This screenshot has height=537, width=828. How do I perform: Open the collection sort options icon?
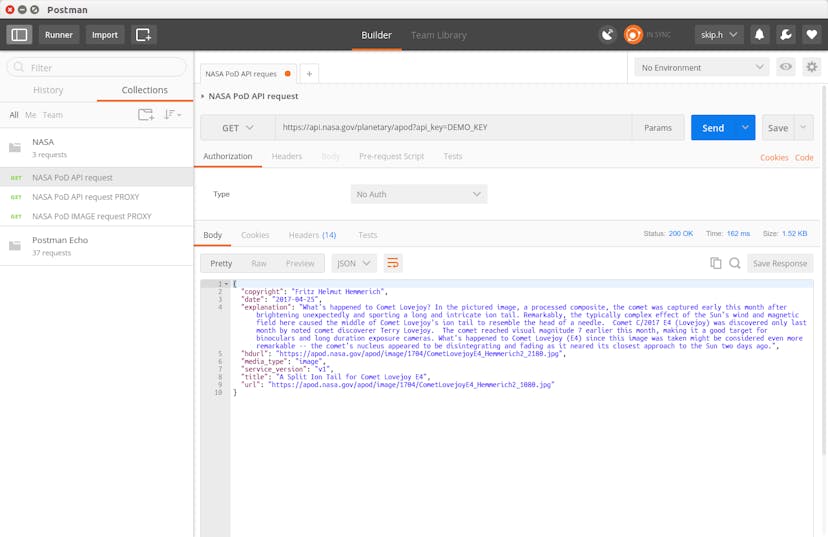click(x=172, y=115)
